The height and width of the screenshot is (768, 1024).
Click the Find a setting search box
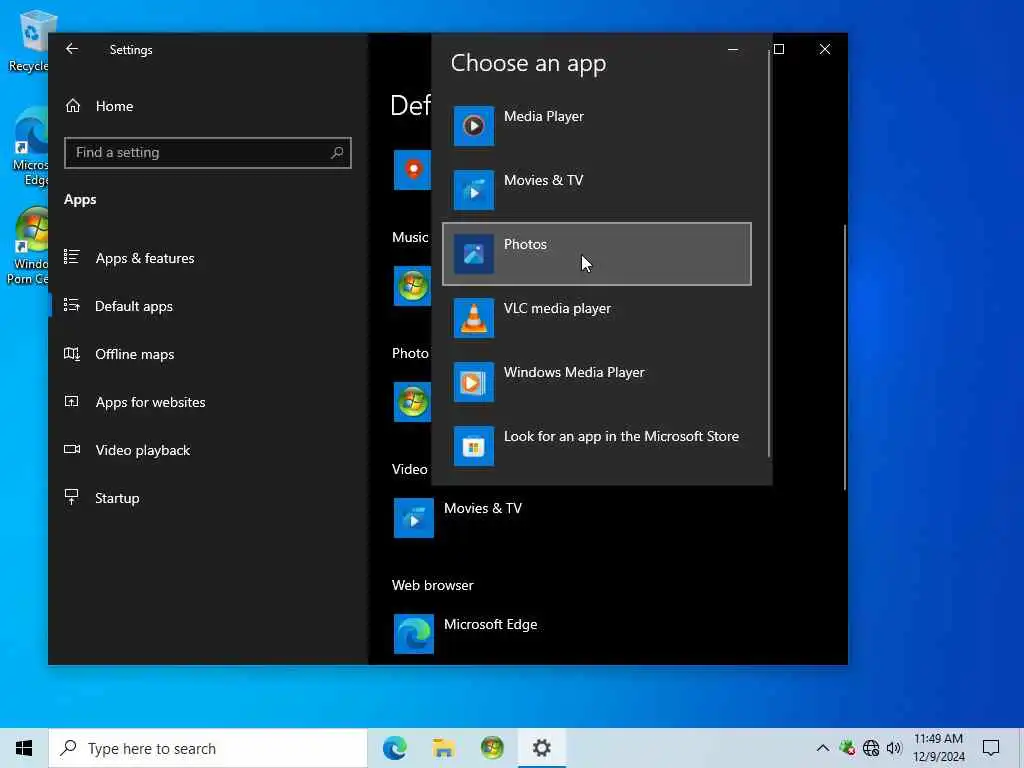[208, 152]
